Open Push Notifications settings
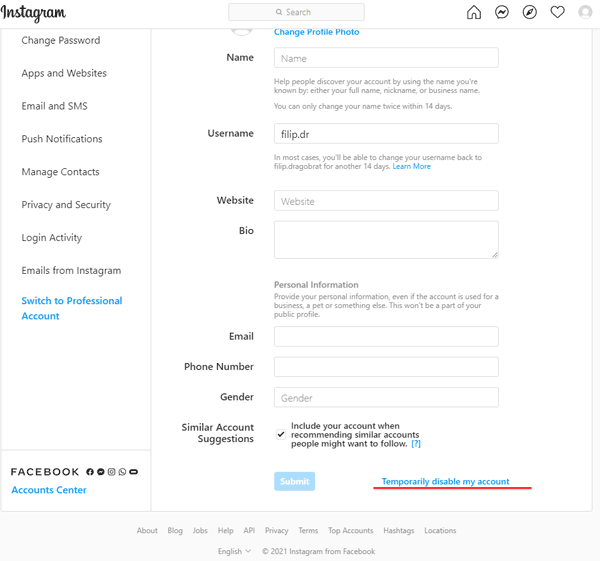 point(62,139)
